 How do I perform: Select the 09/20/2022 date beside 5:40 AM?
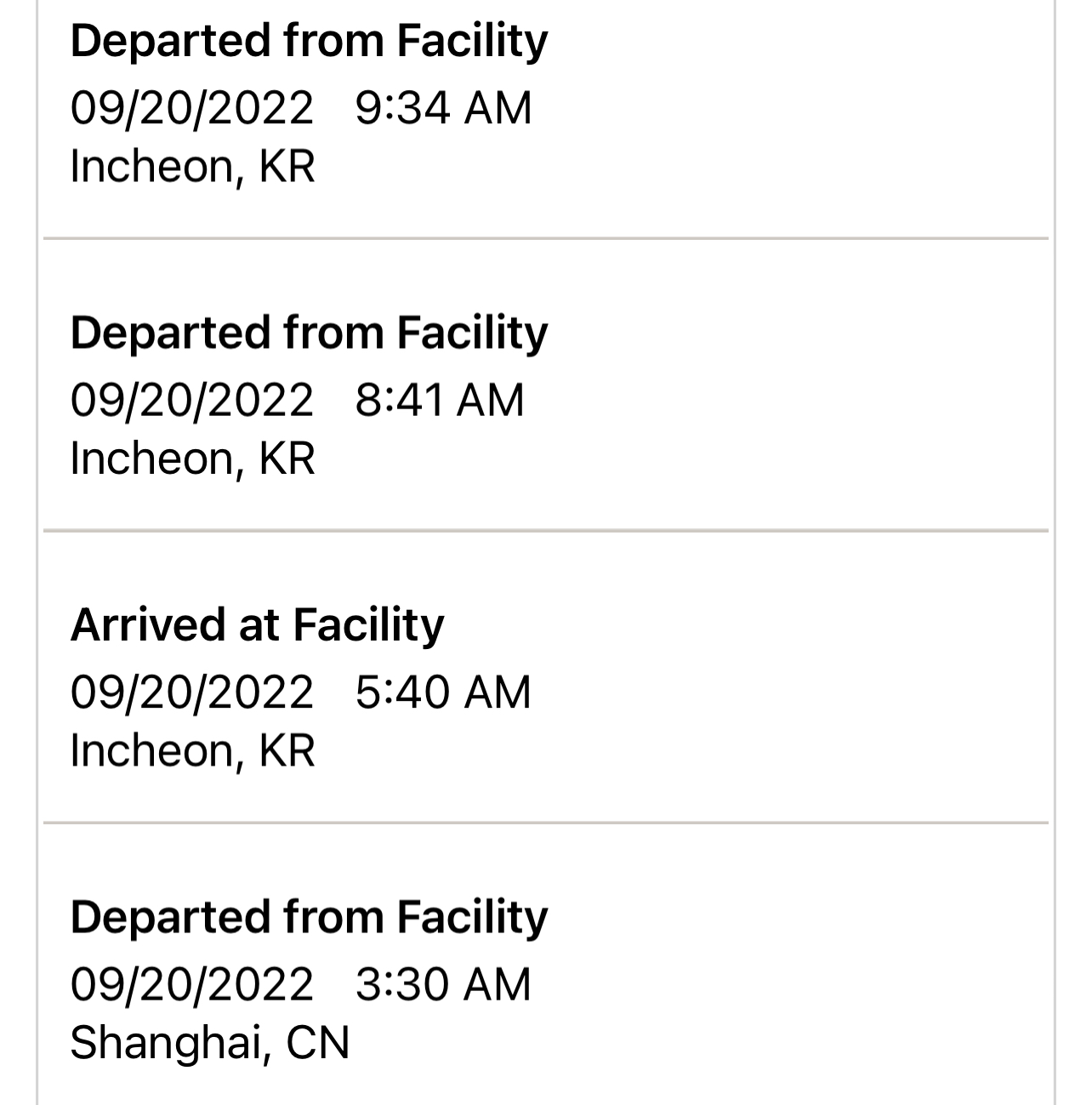(191, 692)
